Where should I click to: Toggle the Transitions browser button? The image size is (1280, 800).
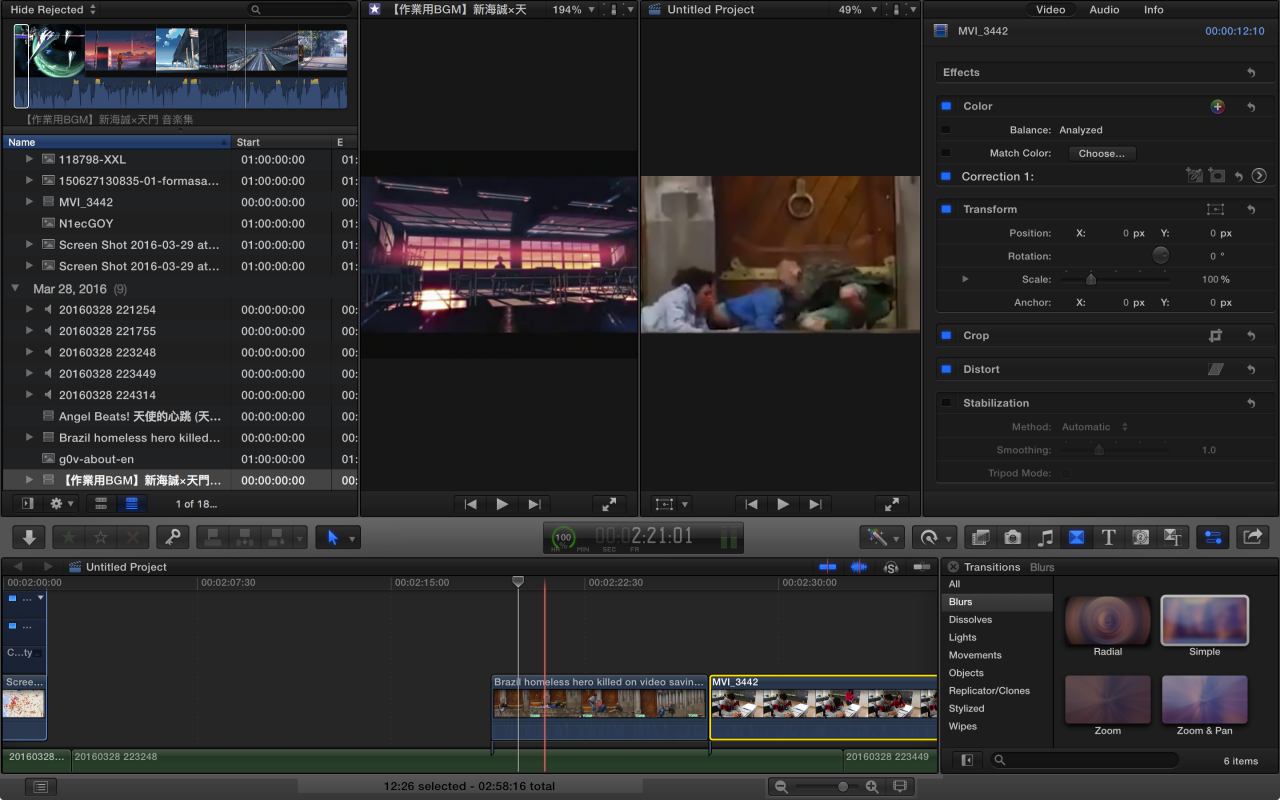pos(1077,537)
